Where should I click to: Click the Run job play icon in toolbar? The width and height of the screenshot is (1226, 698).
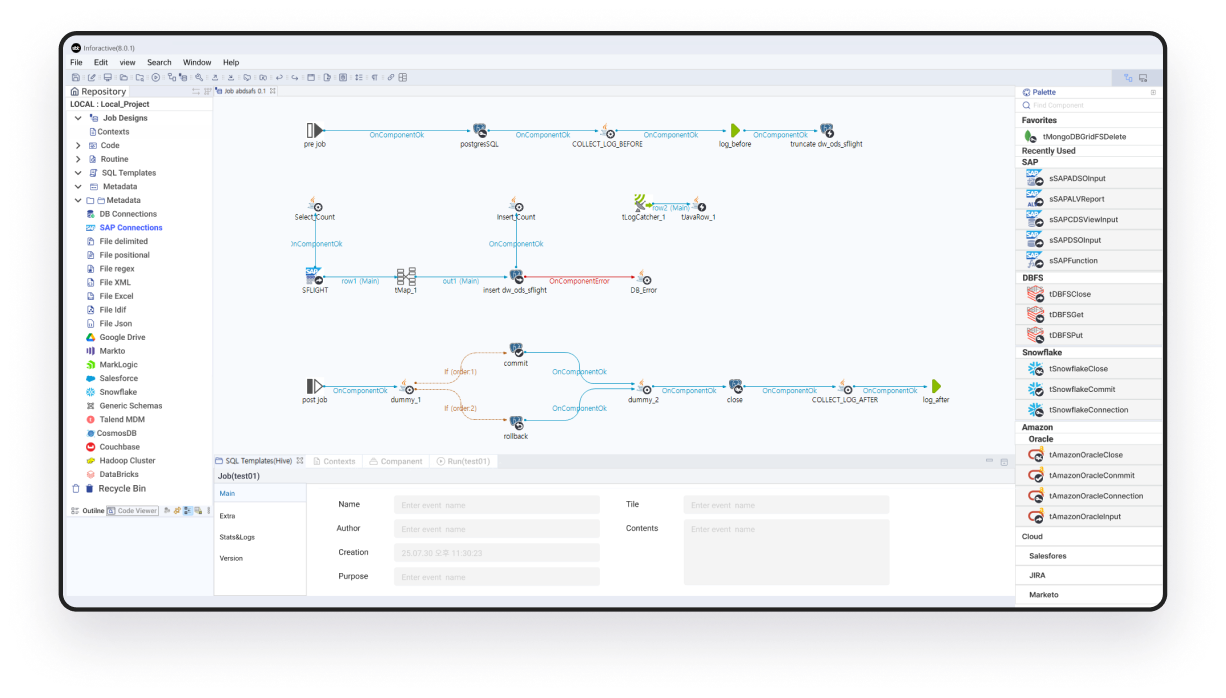coord(156,77)
